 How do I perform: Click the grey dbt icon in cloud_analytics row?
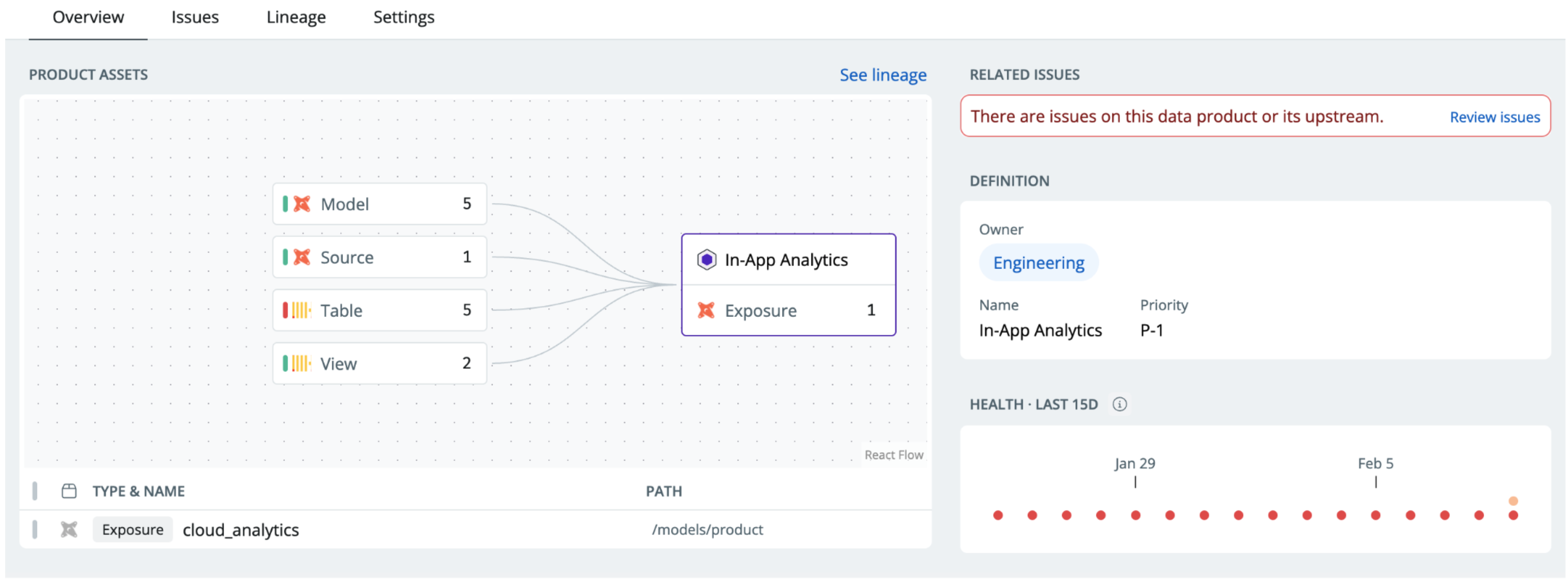(70, 530)
